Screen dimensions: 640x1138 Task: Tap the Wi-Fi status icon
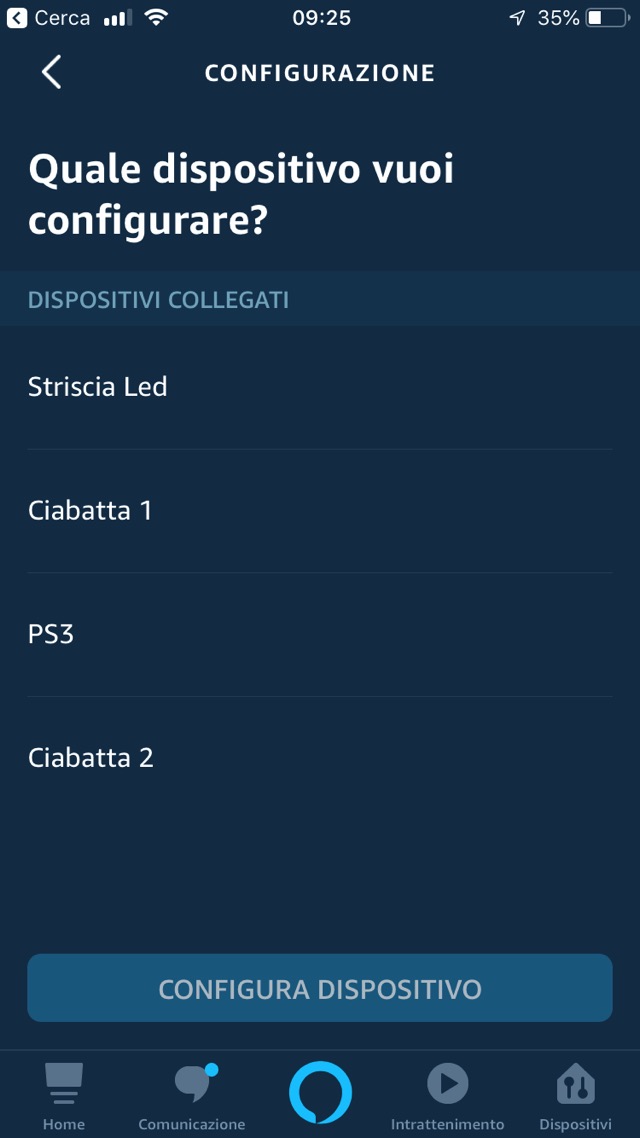[x=156, y=18]
